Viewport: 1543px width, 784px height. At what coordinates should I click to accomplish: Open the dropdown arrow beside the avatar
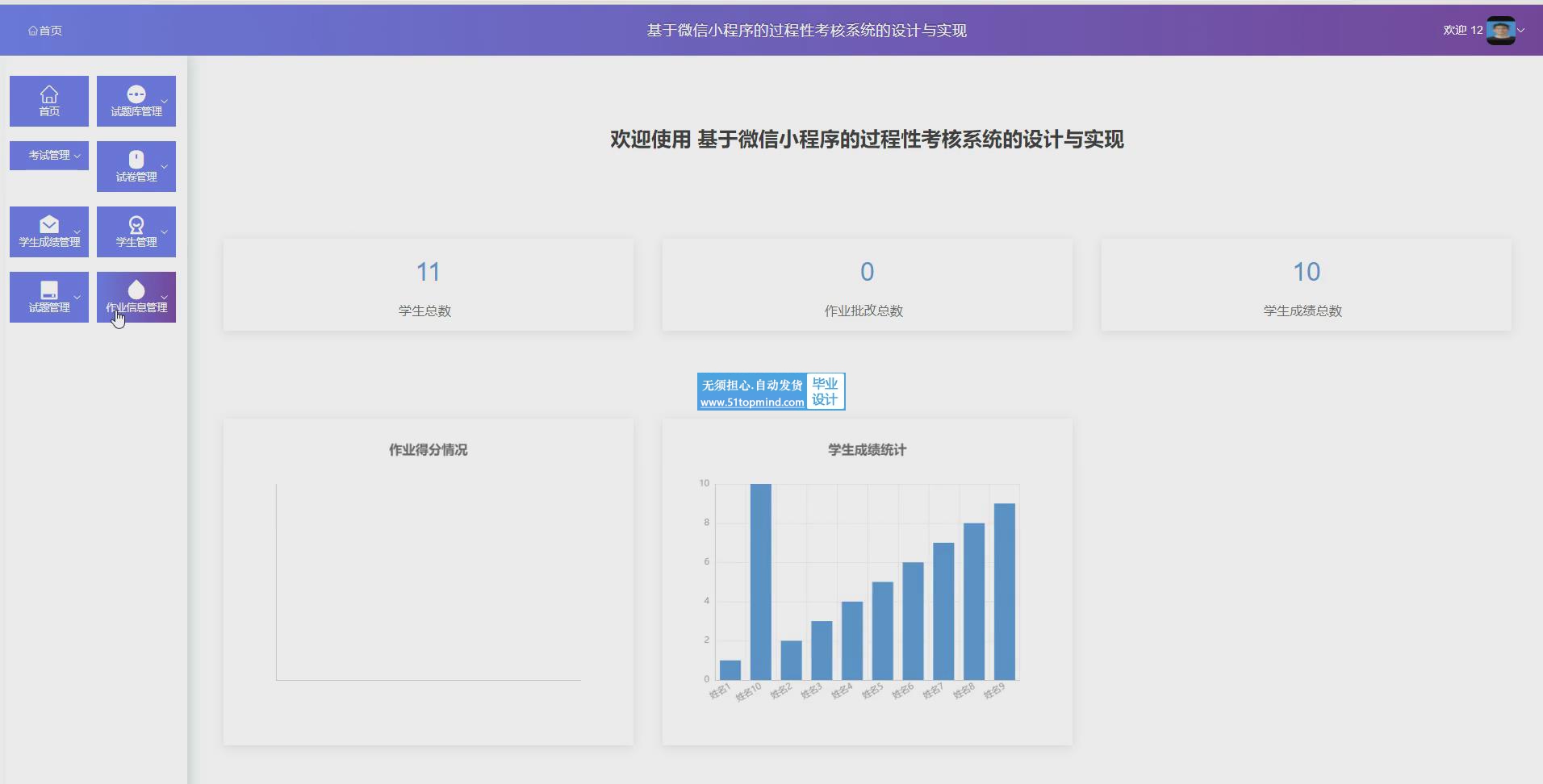1521,31
